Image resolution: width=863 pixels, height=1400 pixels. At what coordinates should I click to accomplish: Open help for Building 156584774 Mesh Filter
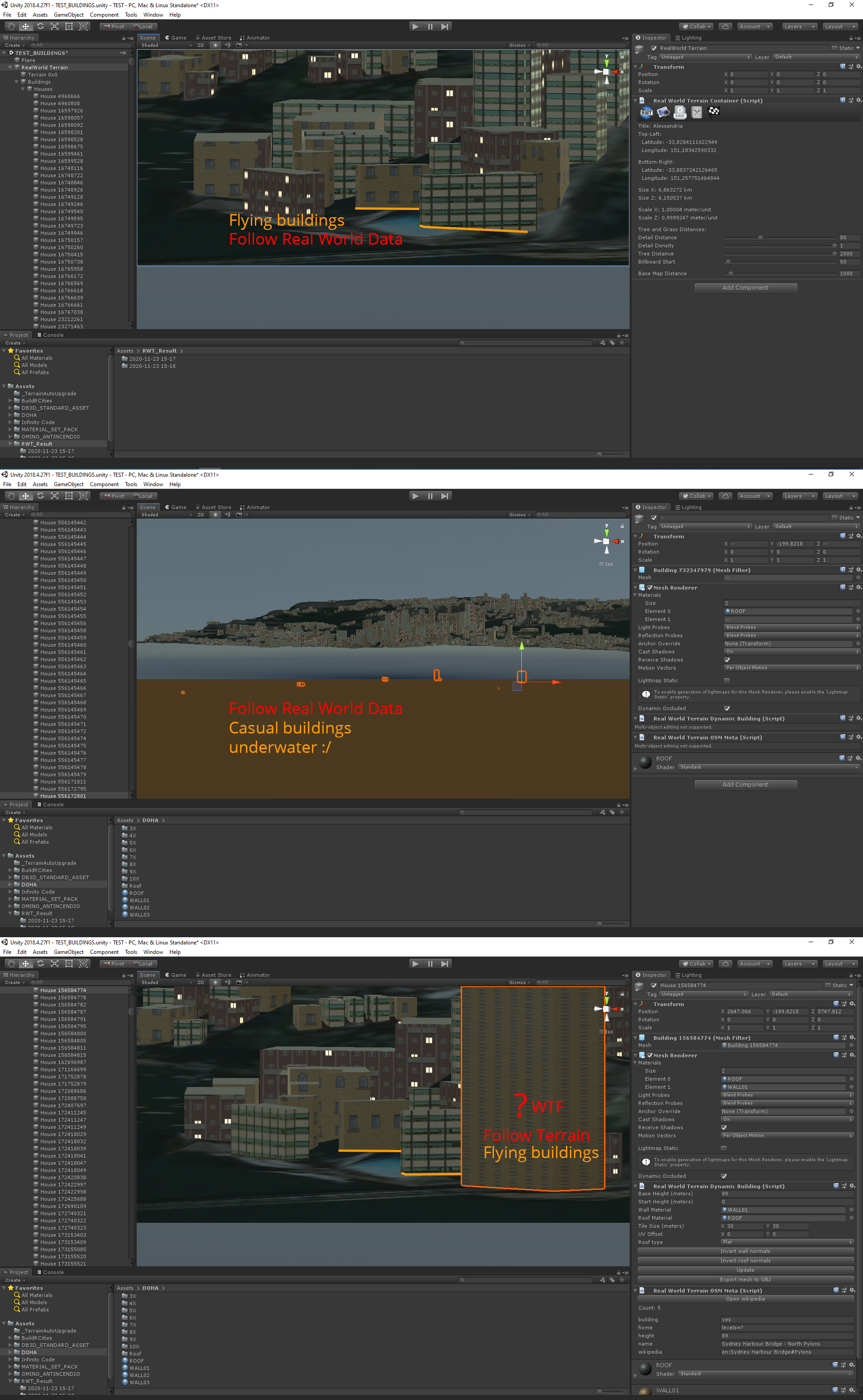pyautogui.click(x=836, y=1038)
